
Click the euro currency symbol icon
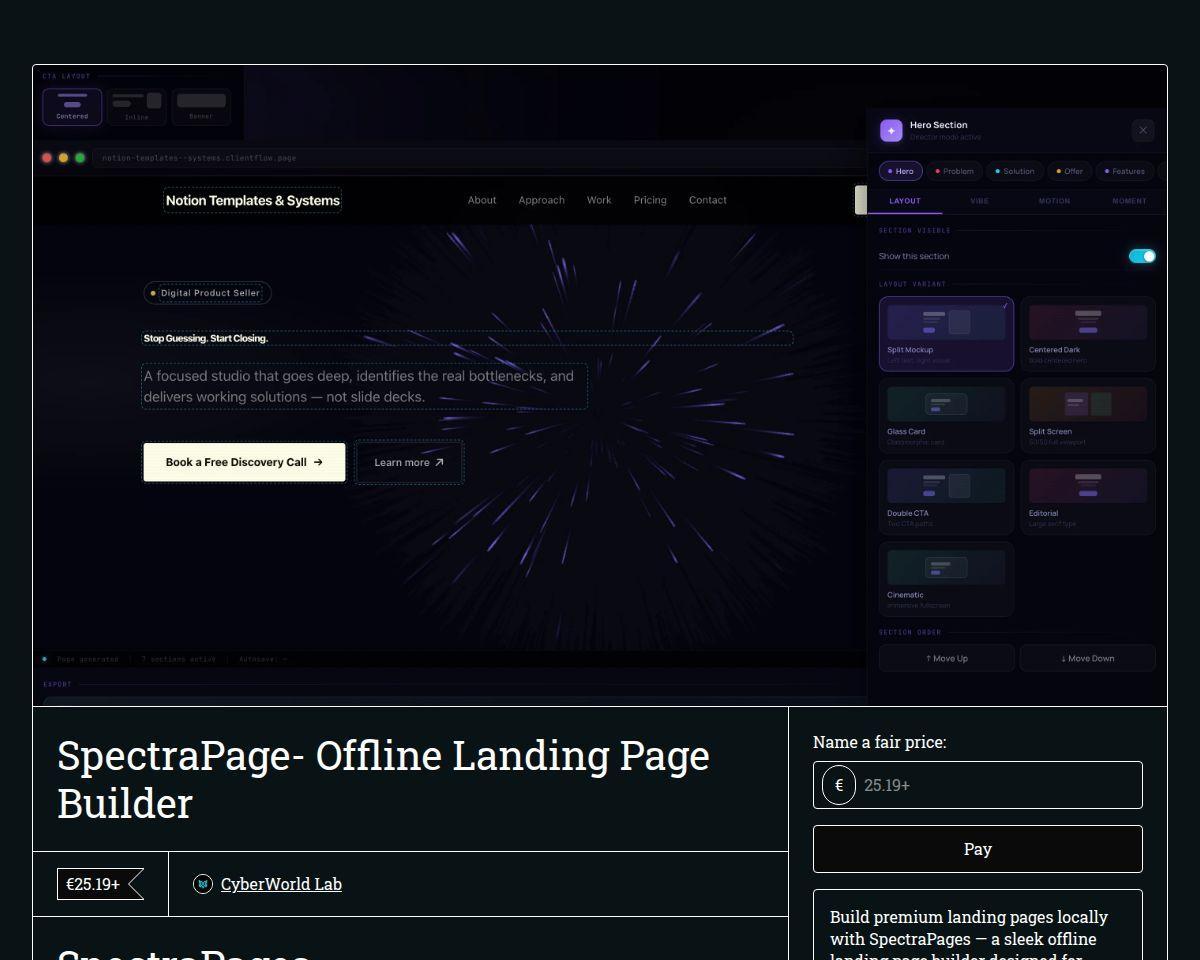839,785
